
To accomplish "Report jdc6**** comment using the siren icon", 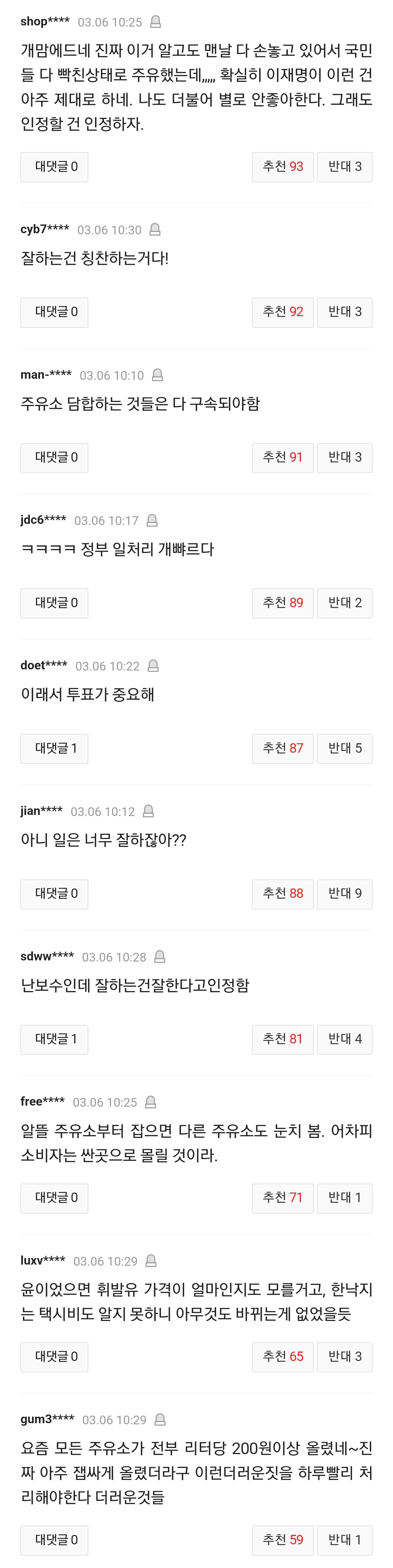I will pyautogui.click(x=152, y=521).
